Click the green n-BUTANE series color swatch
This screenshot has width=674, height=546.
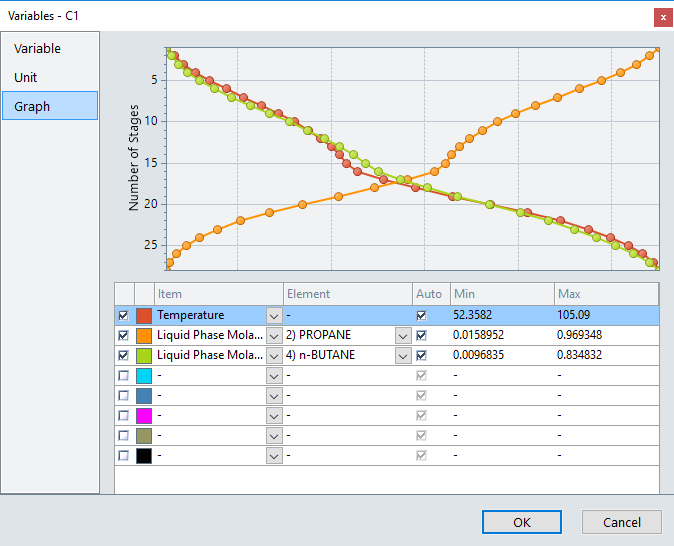144,355
